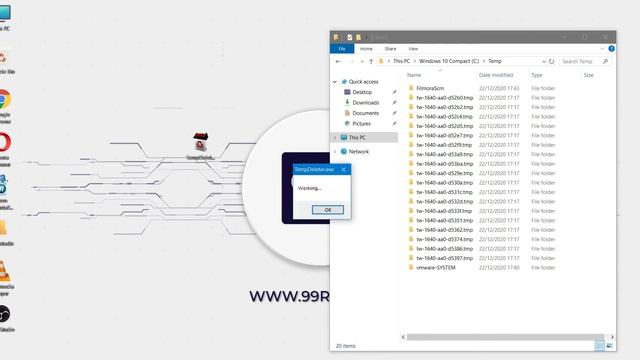640x360 pixels.
Task: Open address bar history dropdown
Action: click(544, 61)
